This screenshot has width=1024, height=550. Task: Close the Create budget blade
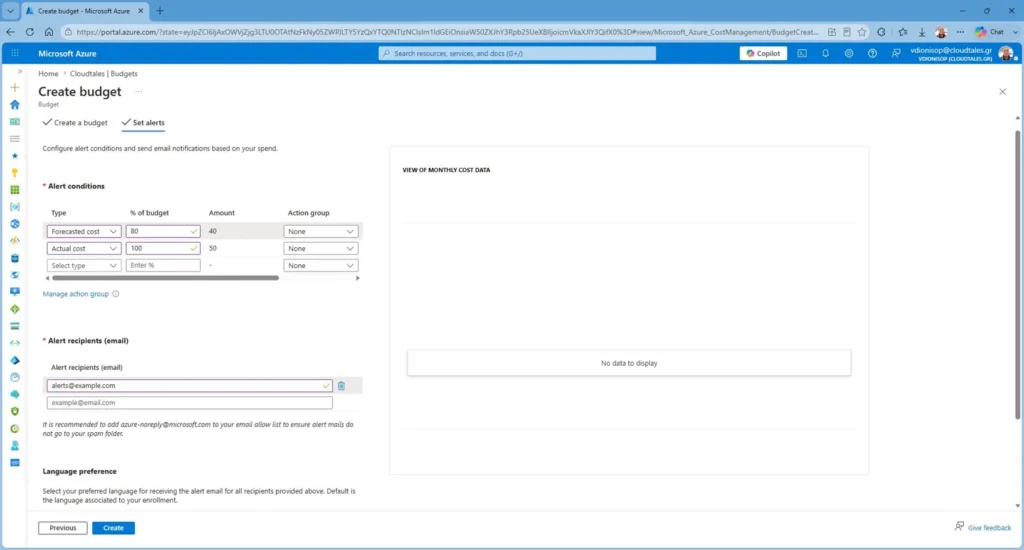point(1002,92)
